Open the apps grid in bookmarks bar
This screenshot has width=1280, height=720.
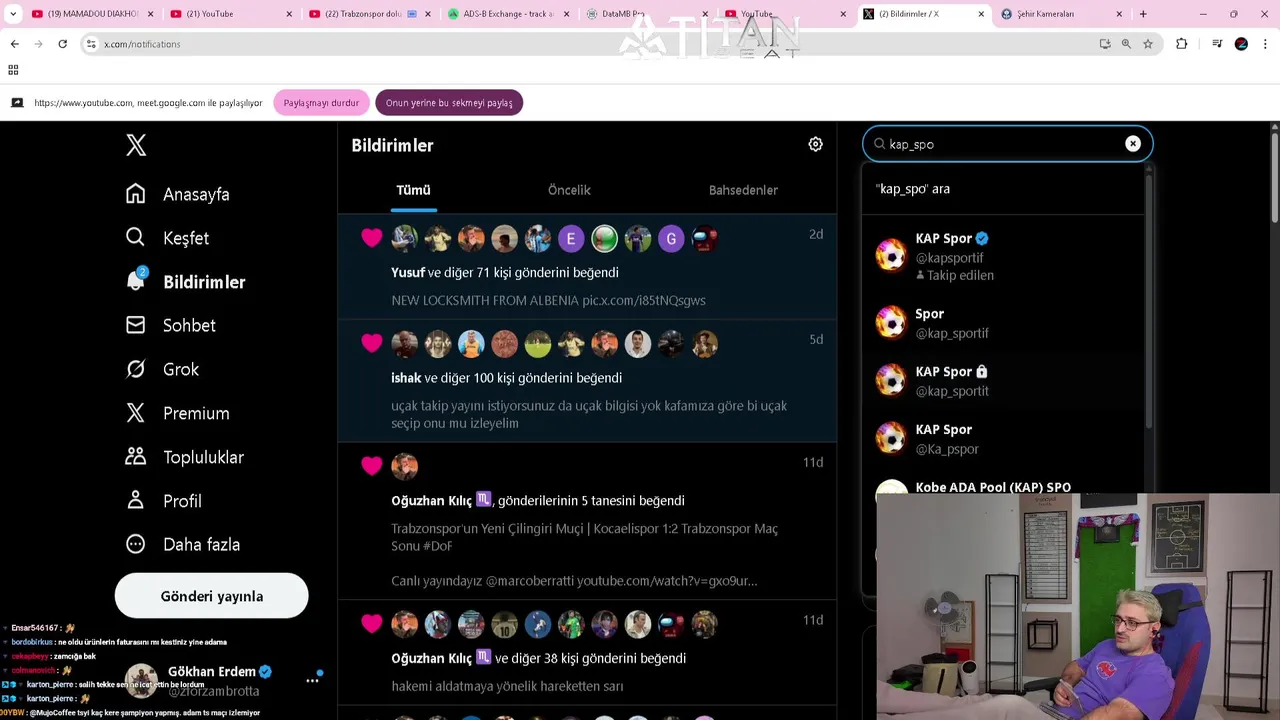point(13,70)
